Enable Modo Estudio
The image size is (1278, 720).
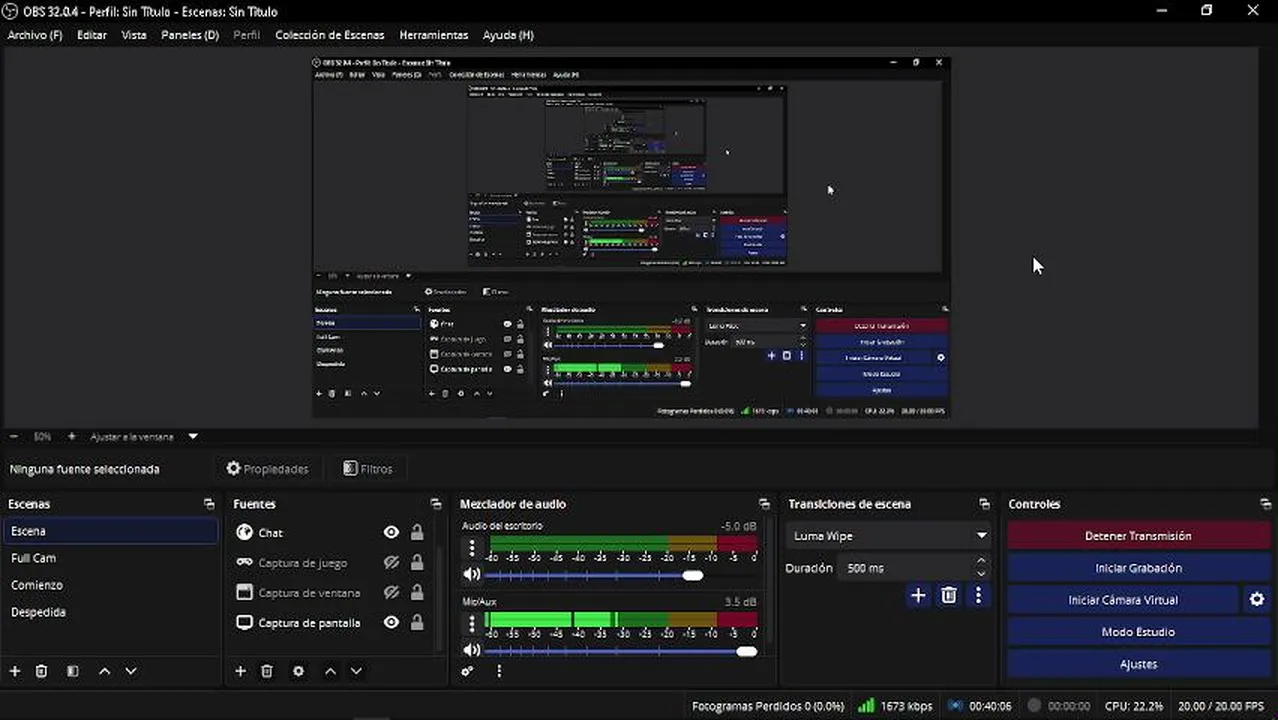point(1138,632)
